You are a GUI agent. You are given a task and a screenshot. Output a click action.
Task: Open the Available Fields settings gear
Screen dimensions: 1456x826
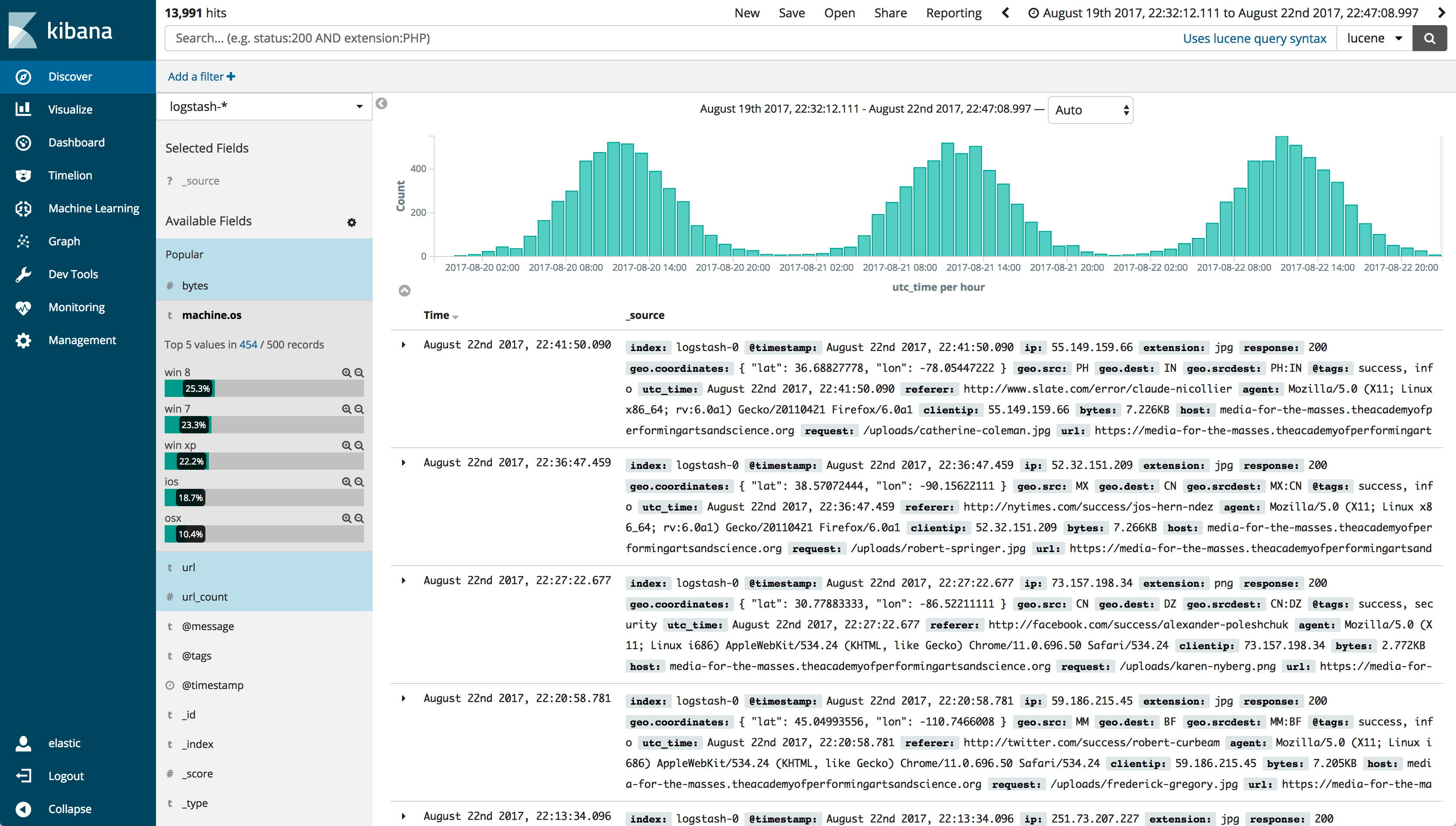point(352,222)
